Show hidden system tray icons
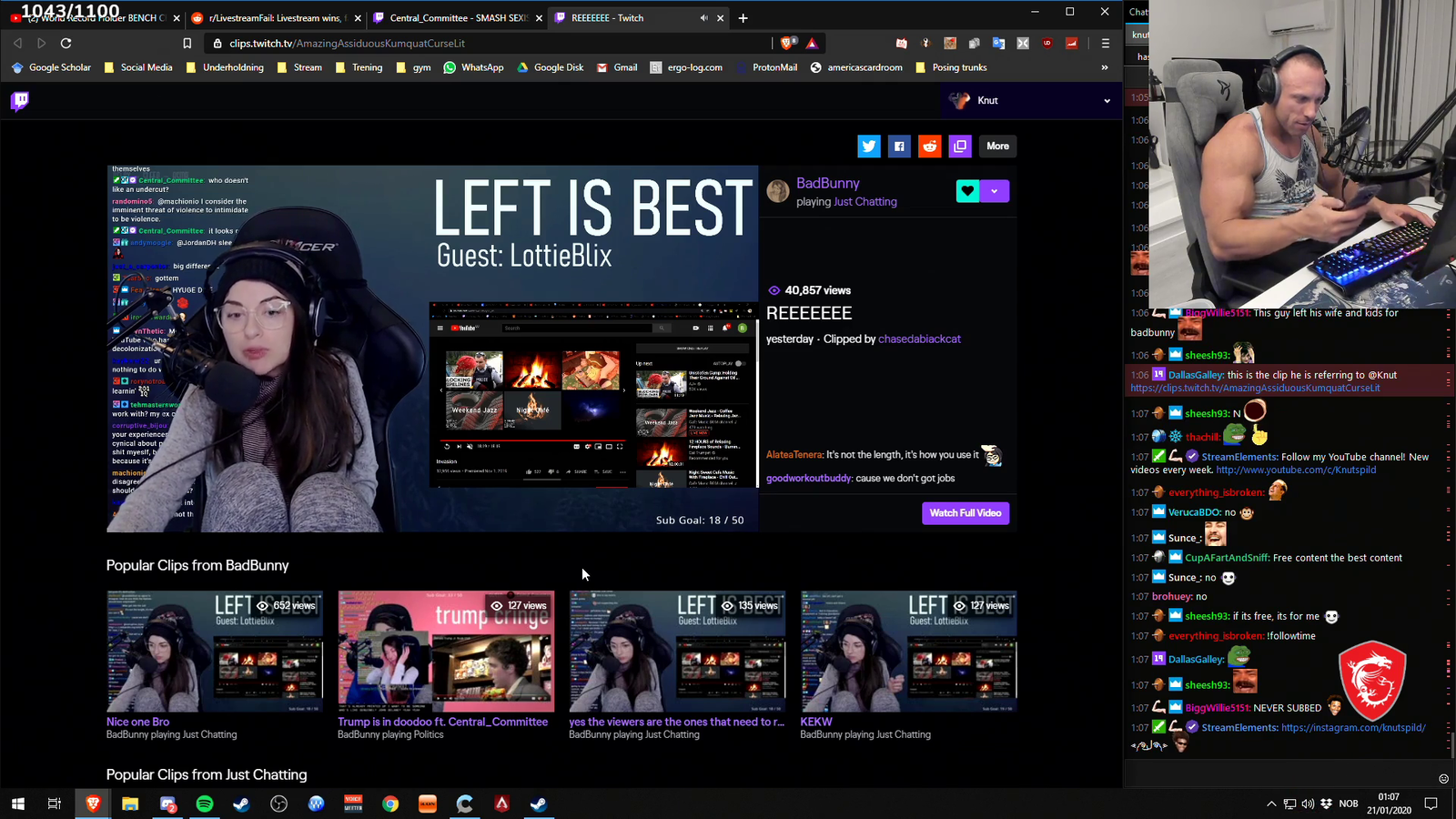Image resolution: width=1456 pixels, height=819 pixels. pyautogui.click(x=1270, y=804)
